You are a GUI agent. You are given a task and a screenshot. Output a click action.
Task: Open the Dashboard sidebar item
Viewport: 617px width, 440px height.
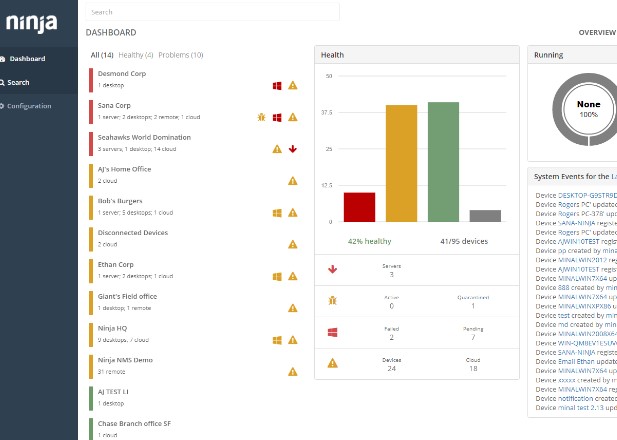[x=27, y=59]
